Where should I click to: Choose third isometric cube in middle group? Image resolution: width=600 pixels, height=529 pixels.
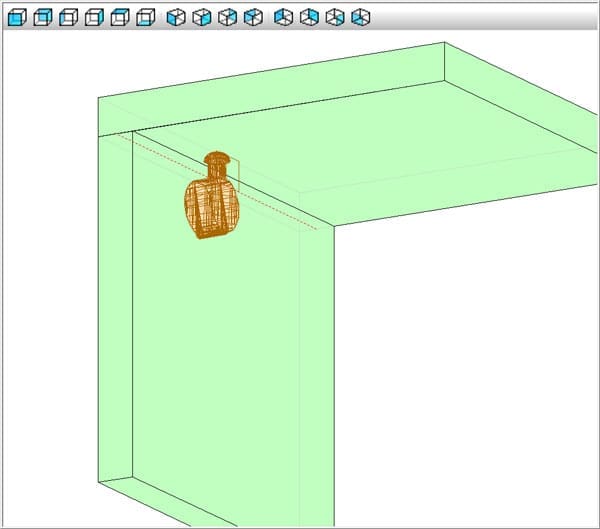tap(227, 17)
